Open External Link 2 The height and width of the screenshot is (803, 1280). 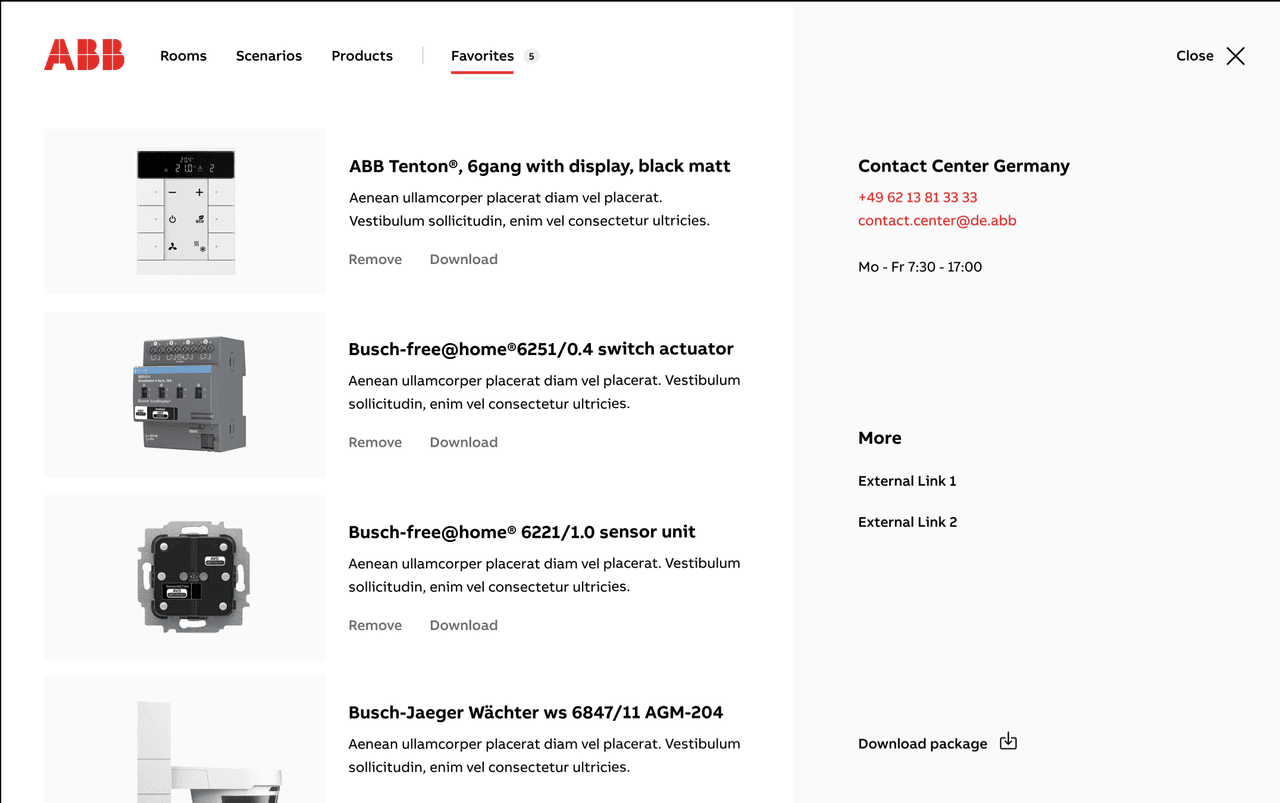[x=907, y=522]
